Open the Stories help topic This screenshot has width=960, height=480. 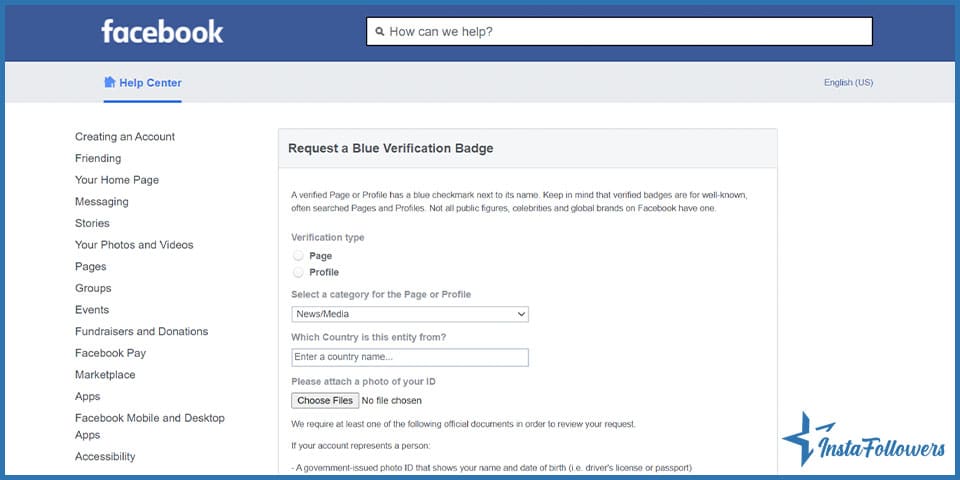click(x=92, y=223)
